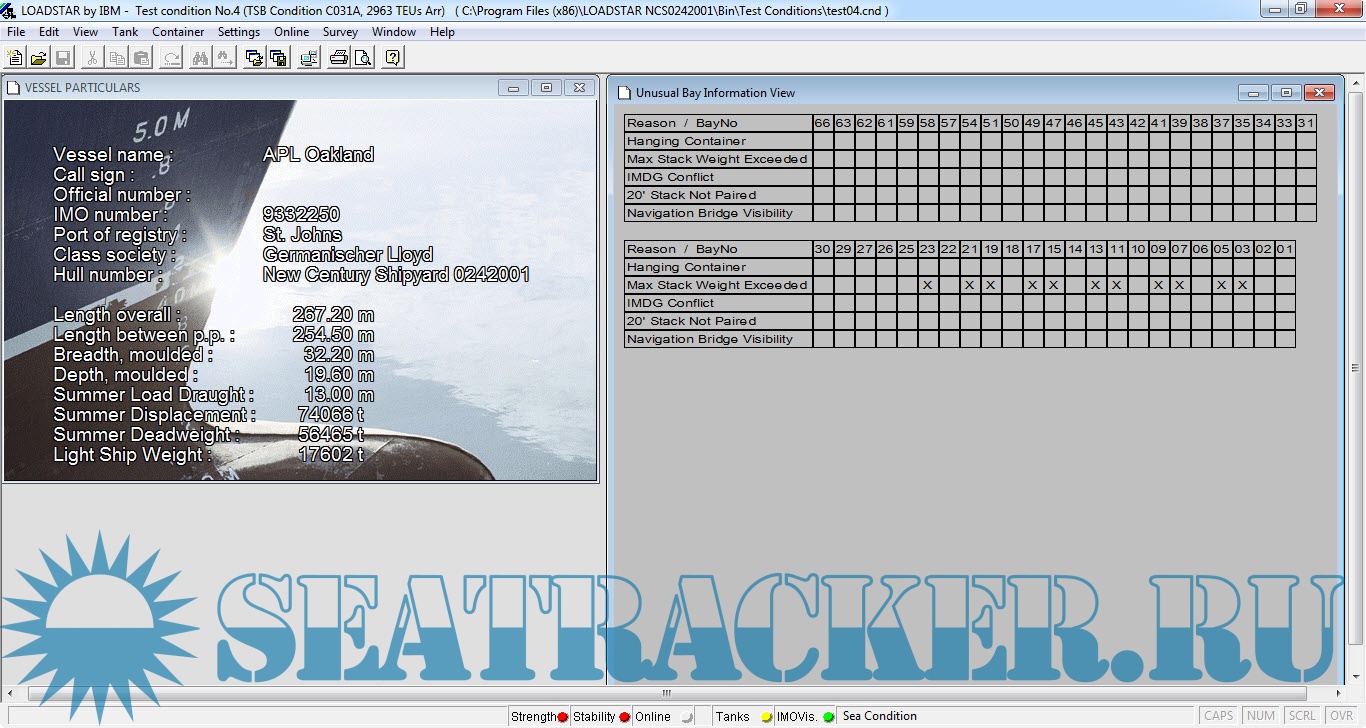Click the online computer connection toolbar icon
The width and height of the screenshot is (1366, 728).
(309, 58)
